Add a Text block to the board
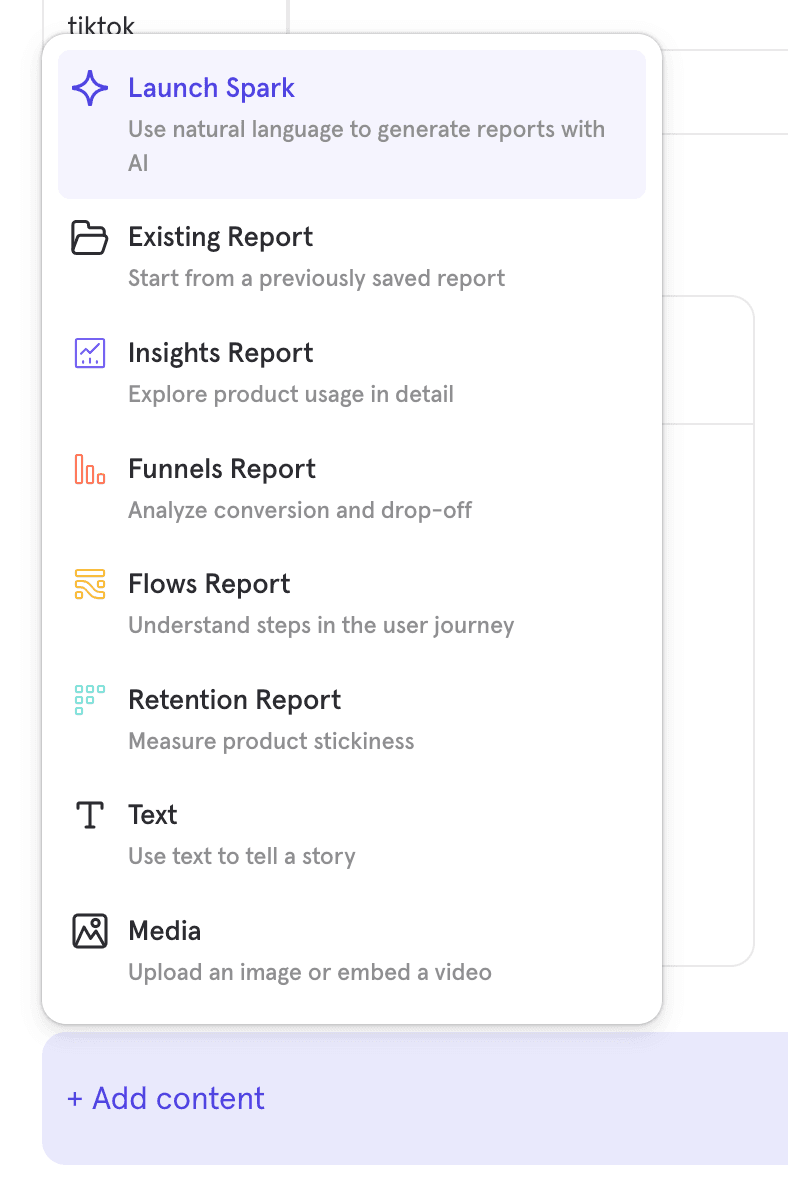The height and width of the screenshot is (1200, 788). point(152,815)
